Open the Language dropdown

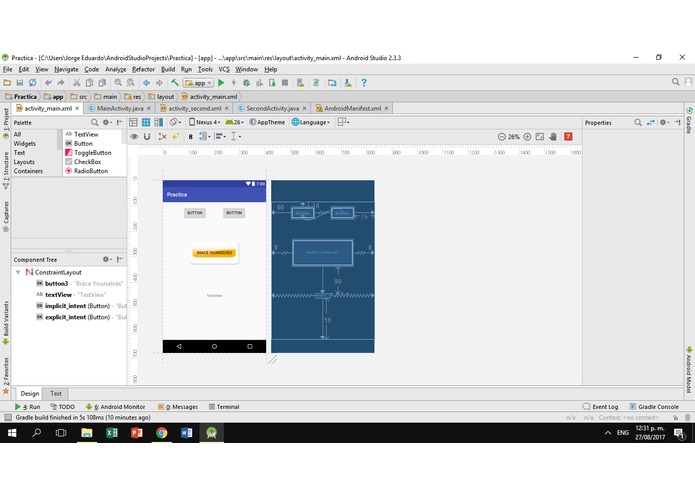coord(311,122)
